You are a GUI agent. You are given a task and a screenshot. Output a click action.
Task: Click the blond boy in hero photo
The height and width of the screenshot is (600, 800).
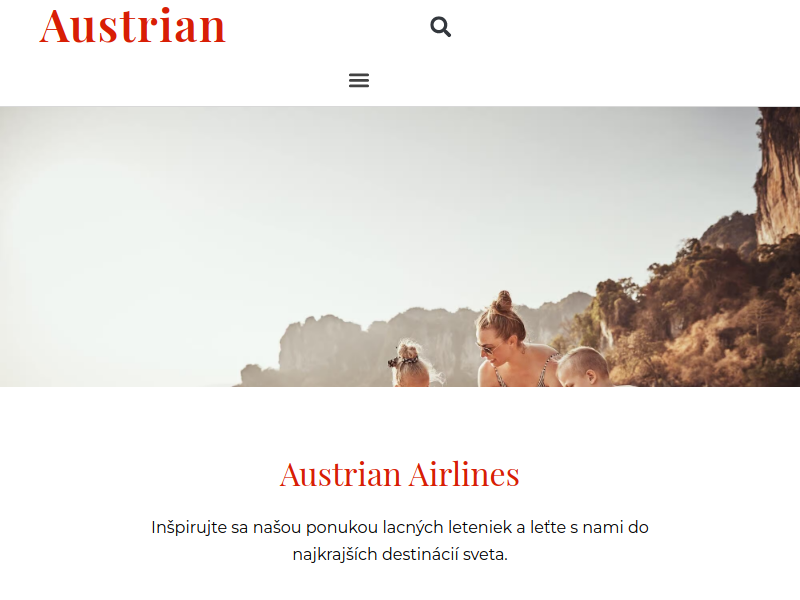coord(582,367)
